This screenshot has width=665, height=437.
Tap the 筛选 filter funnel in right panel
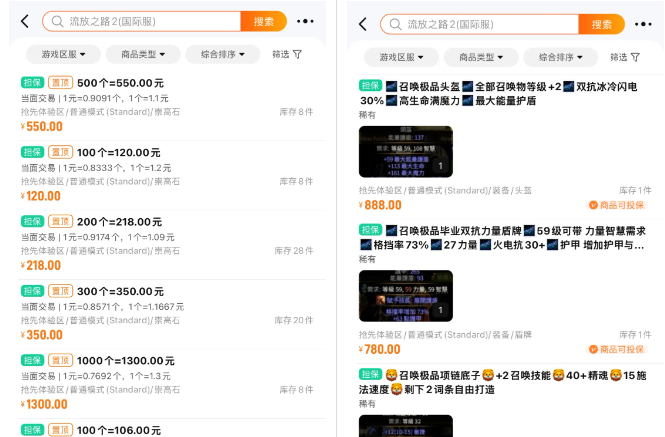click(x=625, y=57)
